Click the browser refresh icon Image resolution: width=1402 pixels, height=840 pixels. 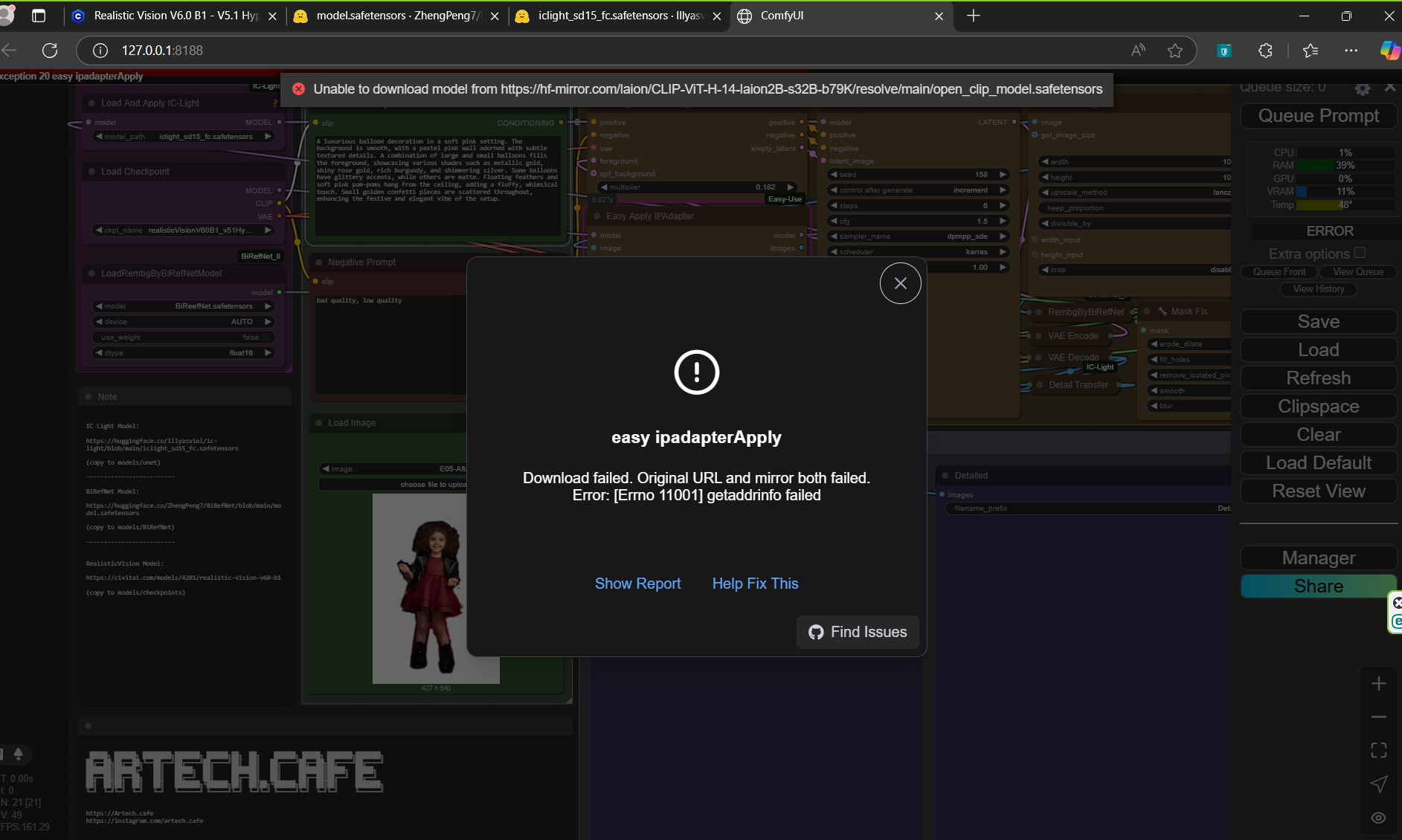(x=50, y=51)
